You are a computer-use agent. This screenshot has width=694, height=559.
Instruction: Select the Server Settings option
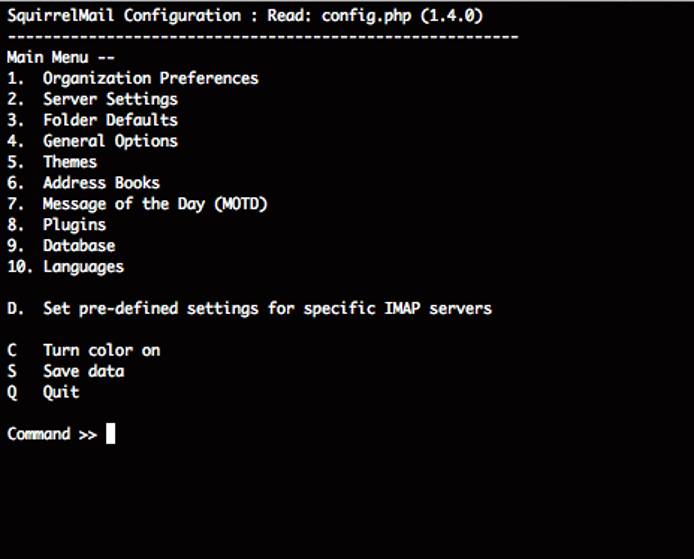tap(110, 99)
